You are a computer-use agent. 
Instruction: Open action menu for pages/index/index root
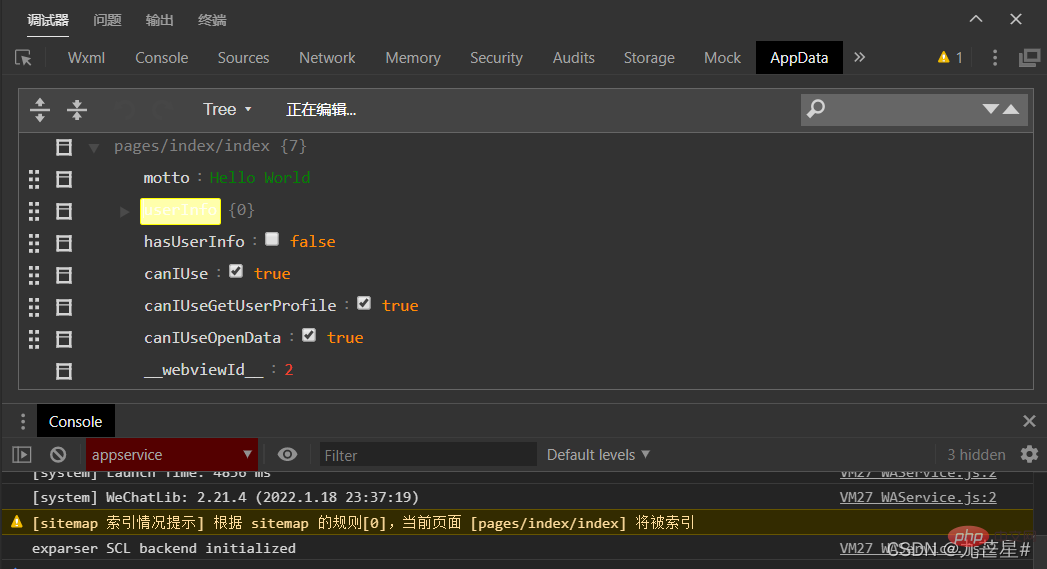(x=64, y=147)
